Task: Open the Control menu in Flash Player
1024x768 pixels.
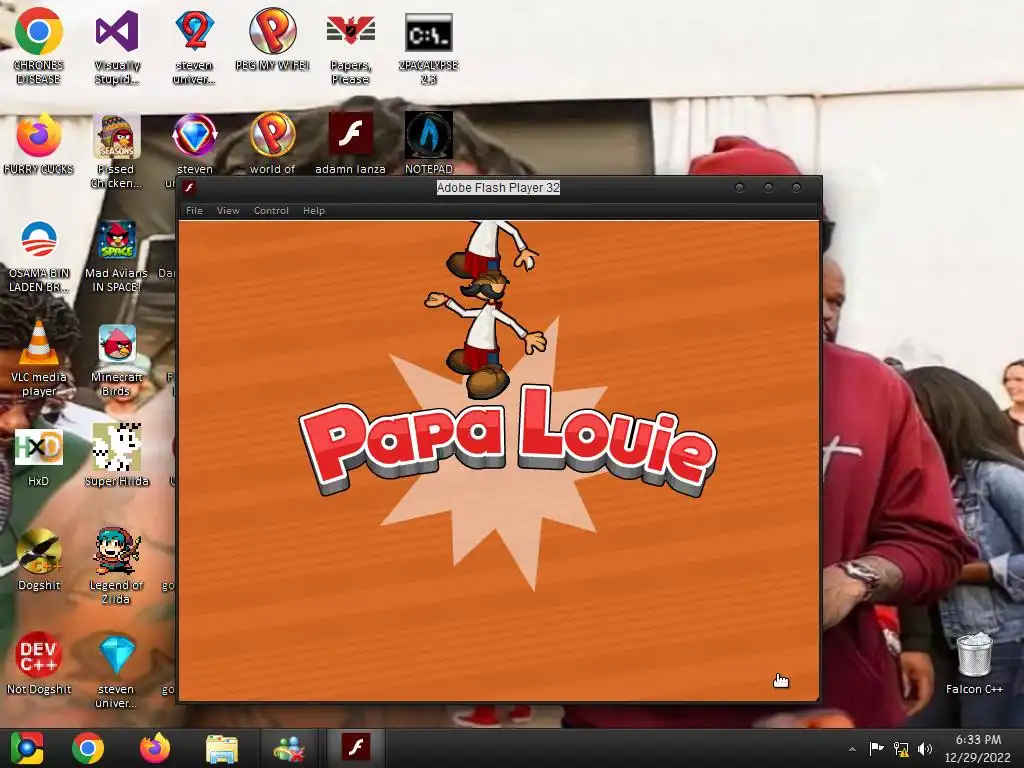Action: tap(271, 210)
